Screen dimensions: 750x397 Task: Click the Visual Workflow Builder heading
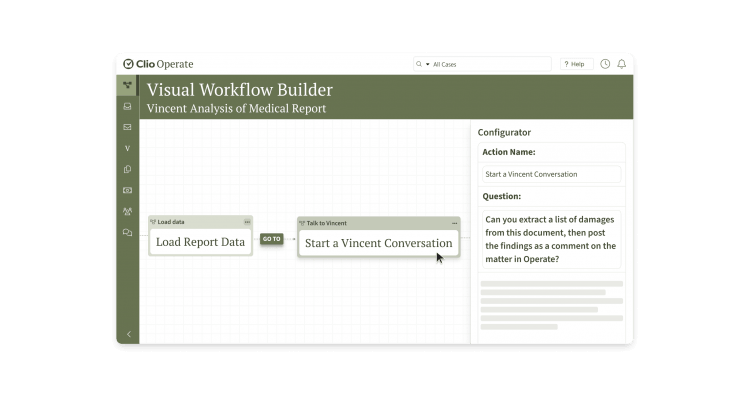[x=240, y=90]
